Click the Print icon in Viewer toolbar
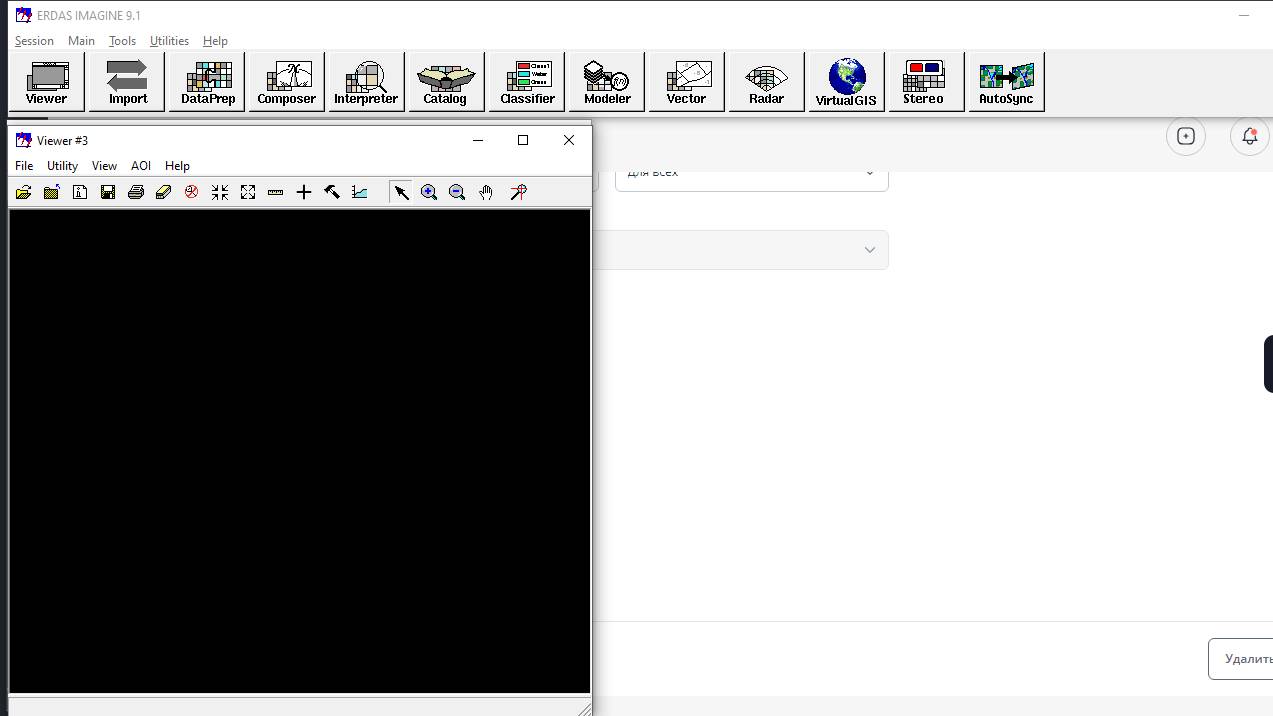This screenshot has width=1273, height=716. coord(135,192)
